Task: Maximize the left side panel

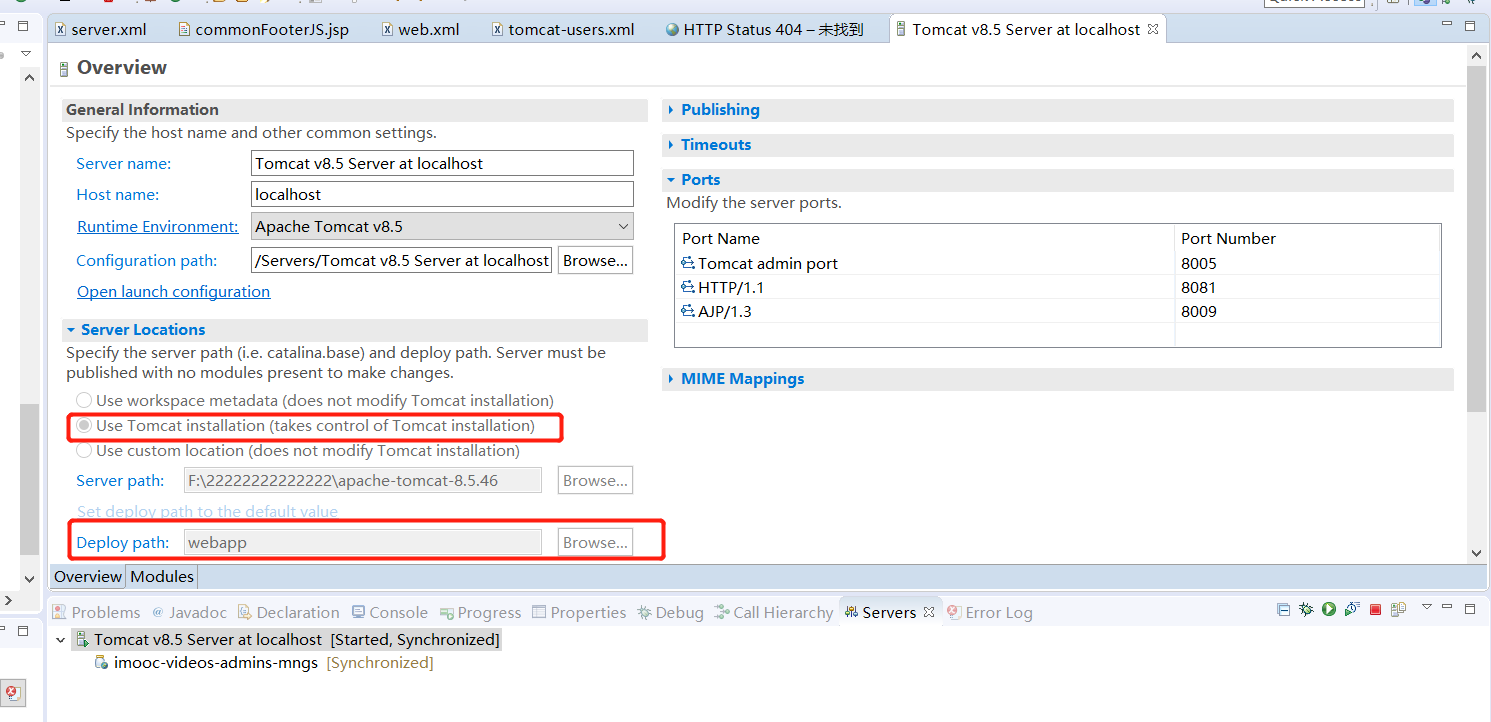Action: (23, 26)
